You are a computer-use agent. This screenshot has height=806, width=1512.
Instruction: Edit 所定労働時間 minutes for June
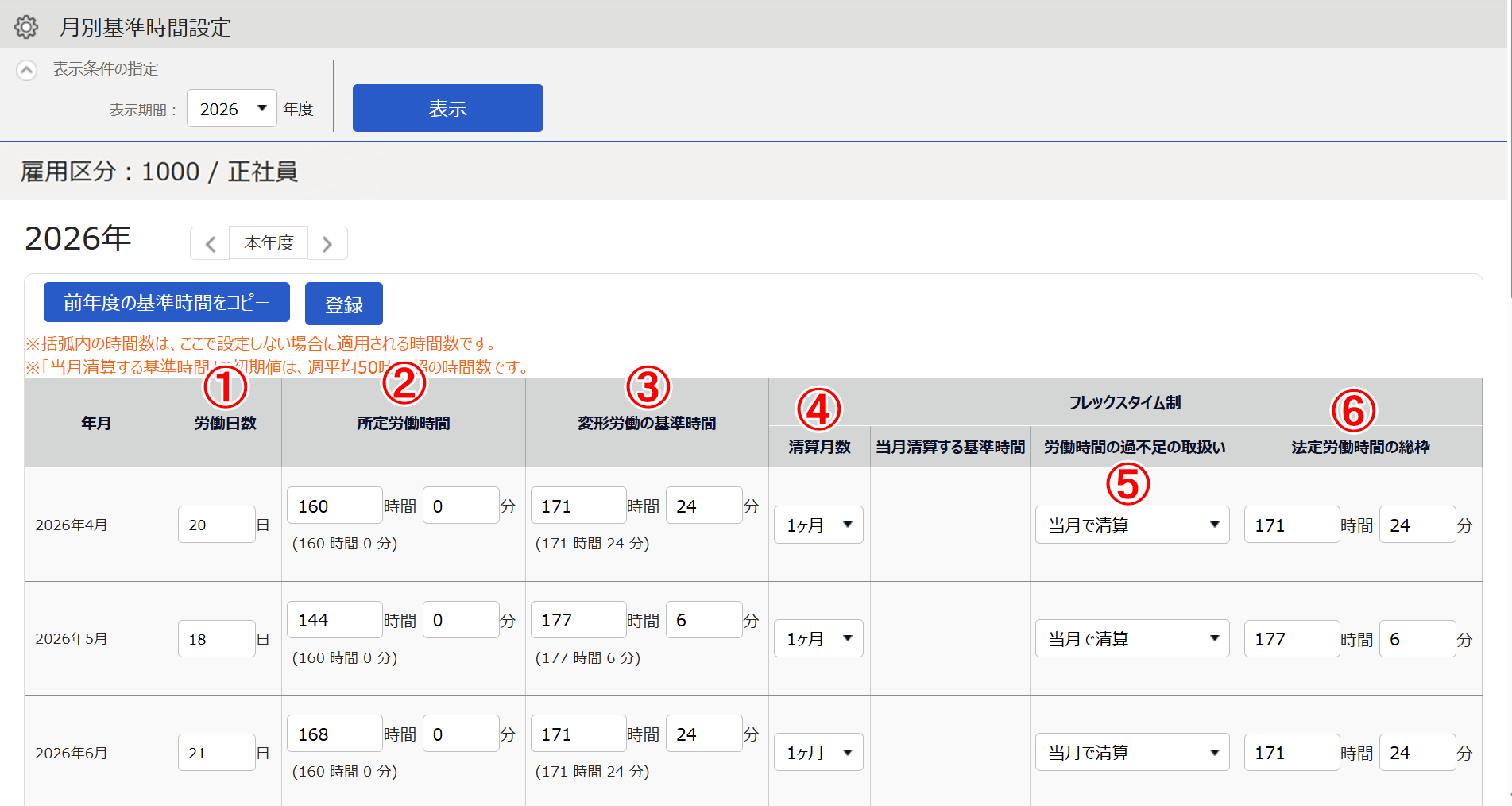point(461,734)
